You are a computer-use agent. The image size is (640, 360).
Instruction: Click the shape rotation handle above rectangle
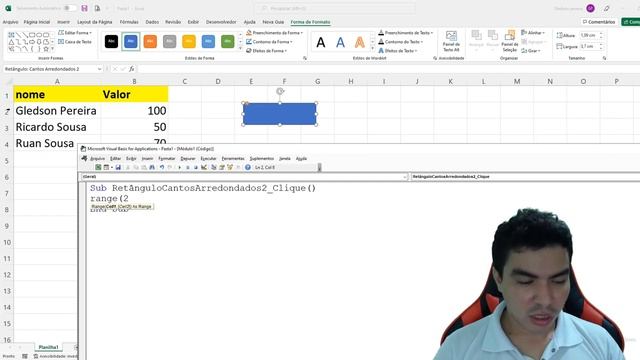pyautogui.click(x=280, y=91)
